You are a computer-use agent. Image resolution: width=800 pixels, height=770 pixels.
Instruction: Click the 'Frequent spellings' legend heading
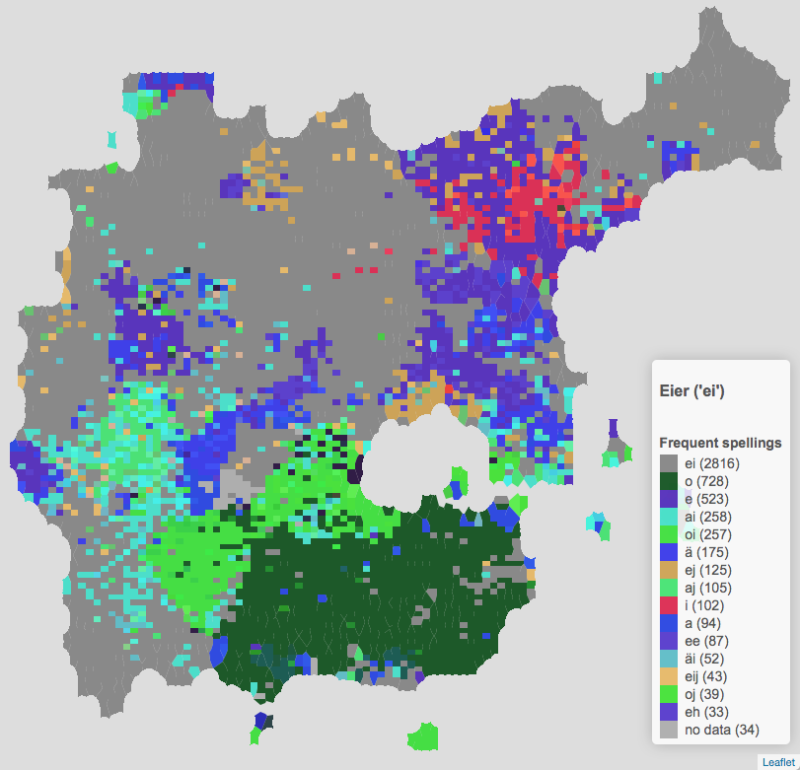coord(720,442)
